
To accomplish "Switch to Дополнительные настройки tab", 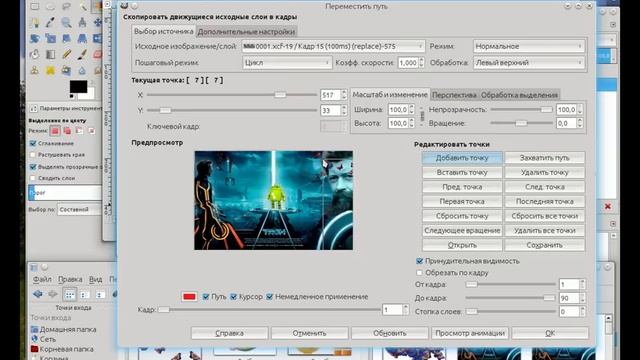I will [x=246, y=31].
